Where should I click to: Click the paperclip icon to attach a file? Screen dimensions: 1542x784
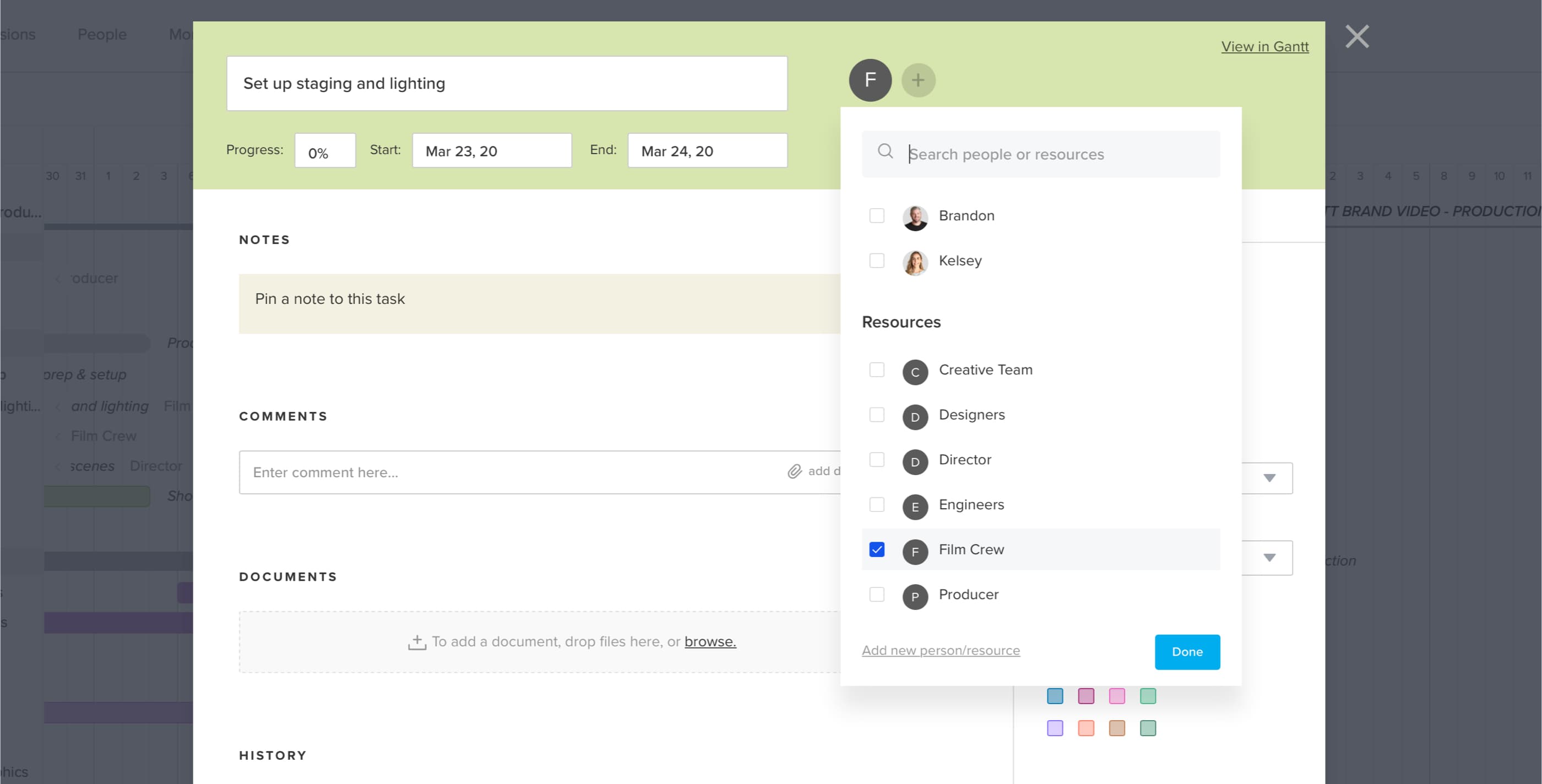(x=794, y=472)
